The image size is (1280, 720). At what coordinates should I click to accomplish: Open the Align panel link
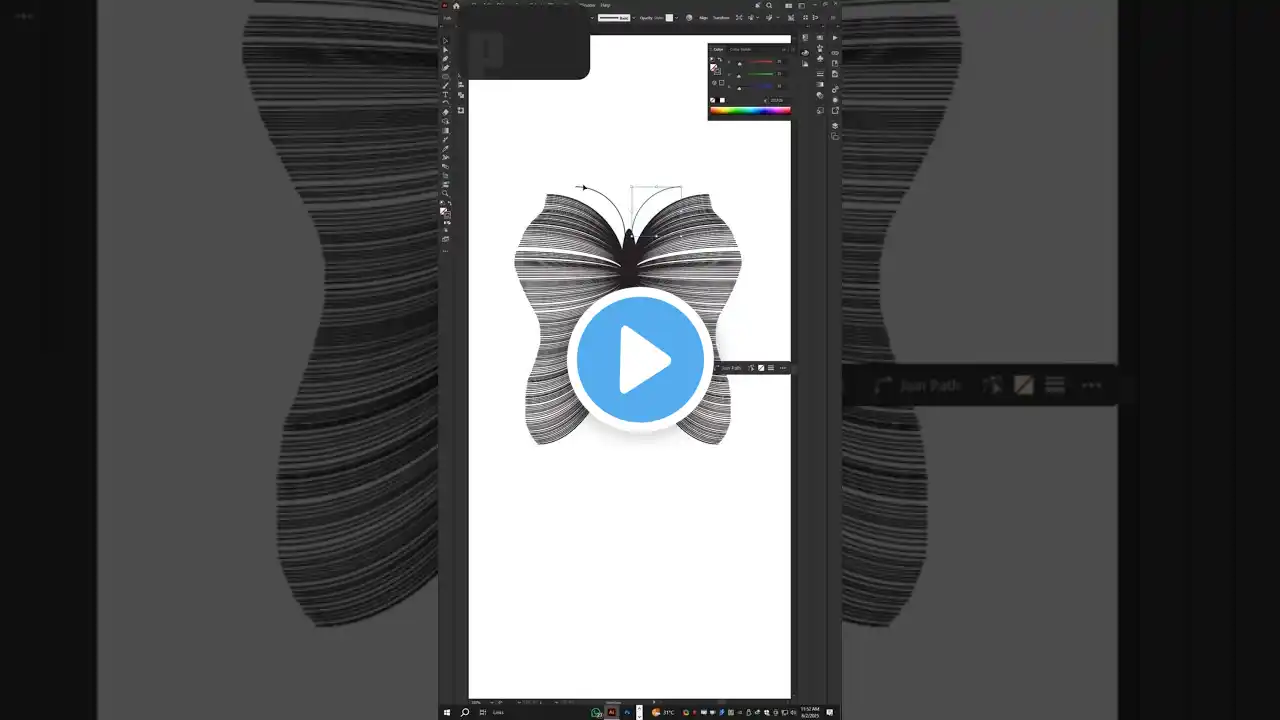click(703, 18)
